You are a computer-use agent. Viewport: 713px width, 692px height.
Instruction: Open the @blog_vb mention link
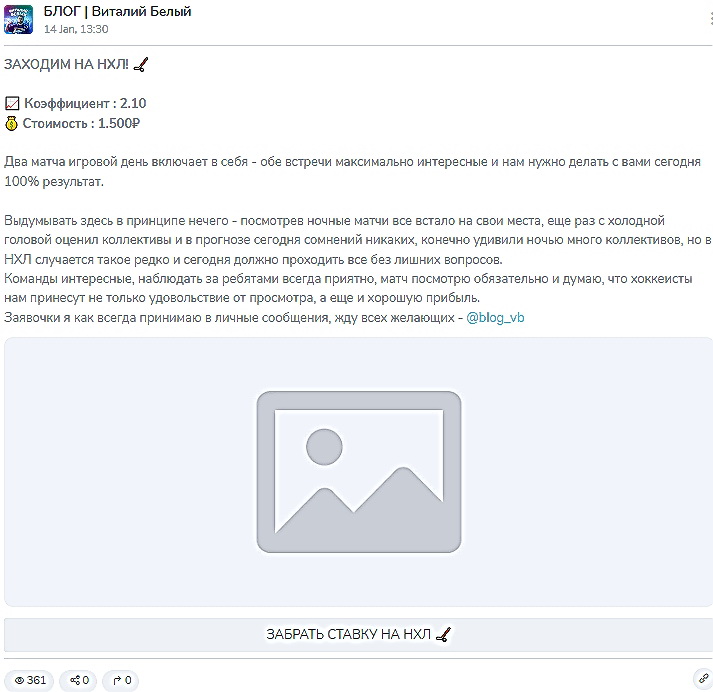click(x=495, y=317)
